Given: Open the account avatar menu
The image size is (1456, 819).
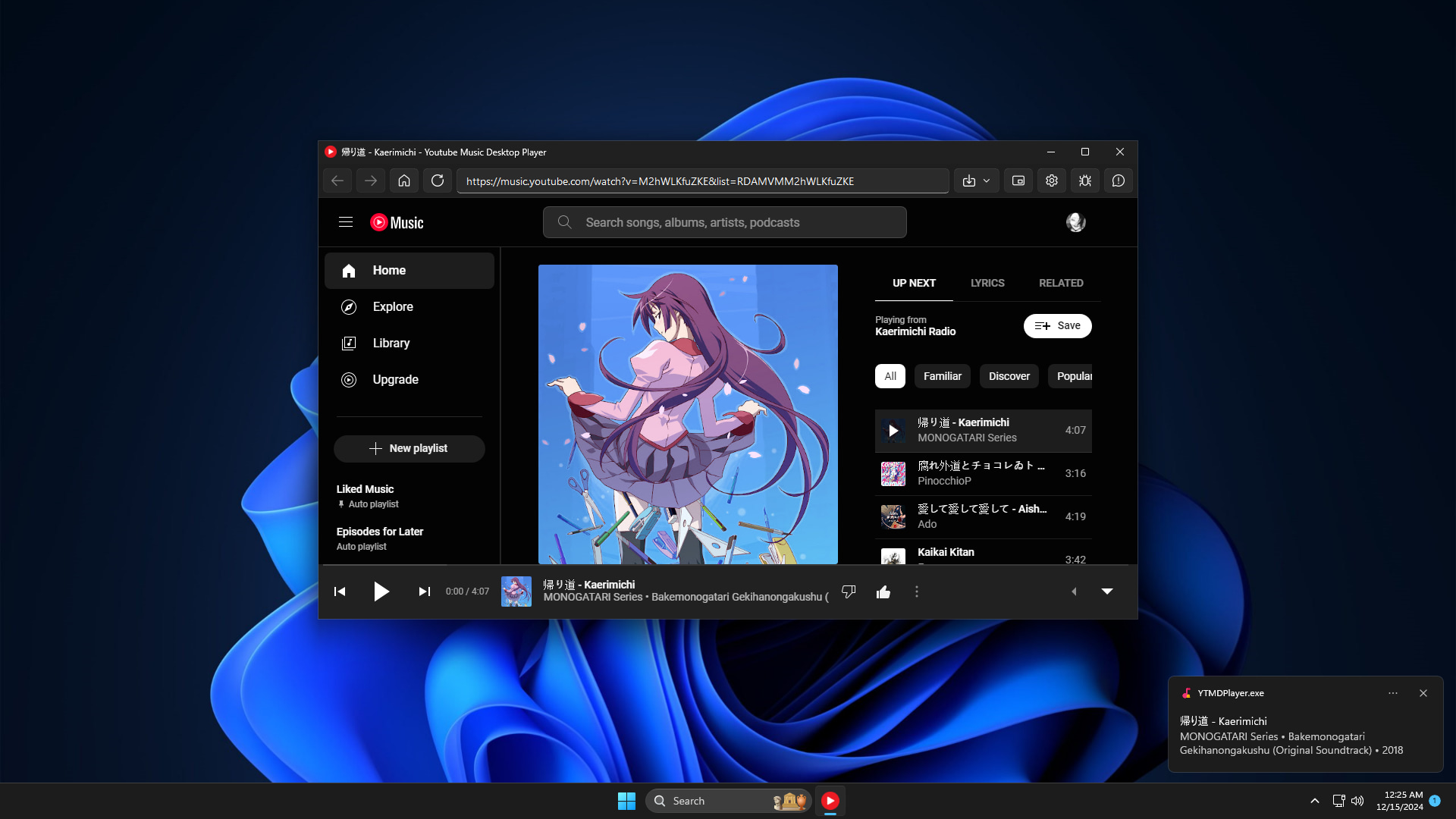Looking at the screenshot, I should [1075, 222].
